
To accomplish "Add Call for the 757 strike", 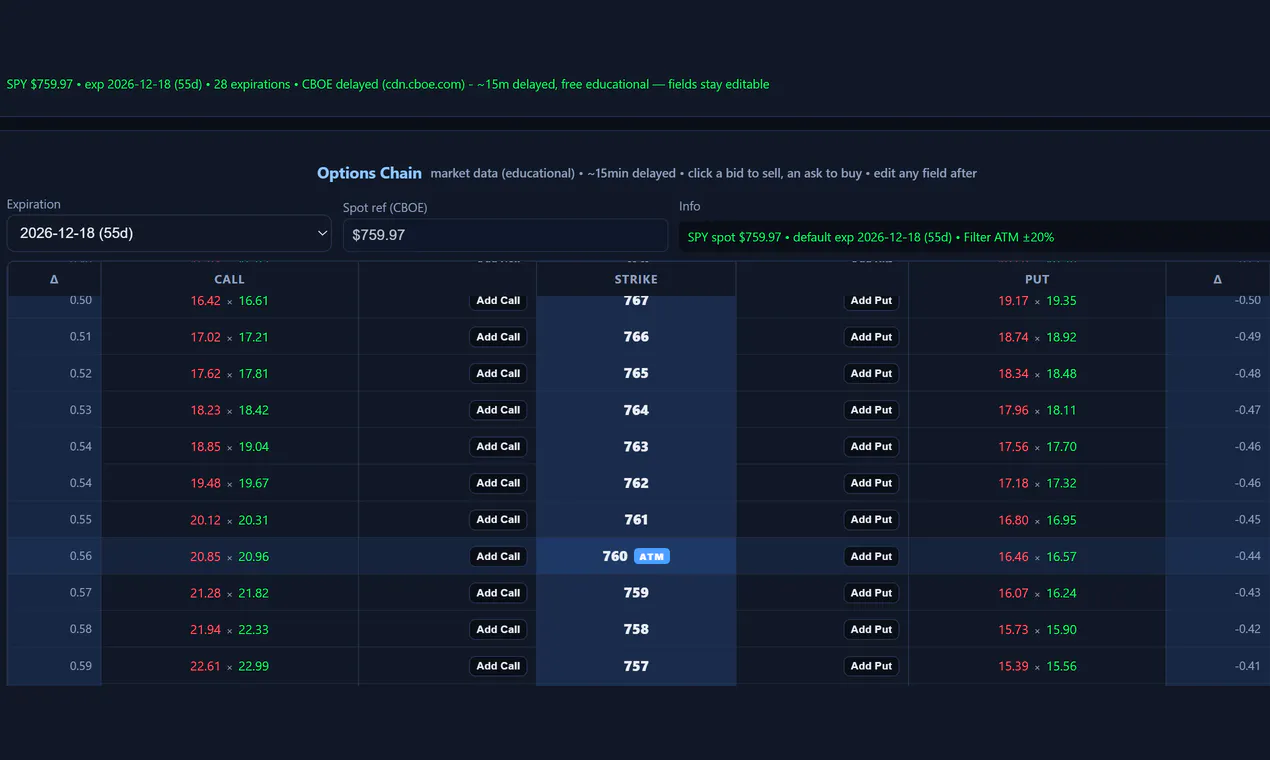I will (x=498, y=666).
